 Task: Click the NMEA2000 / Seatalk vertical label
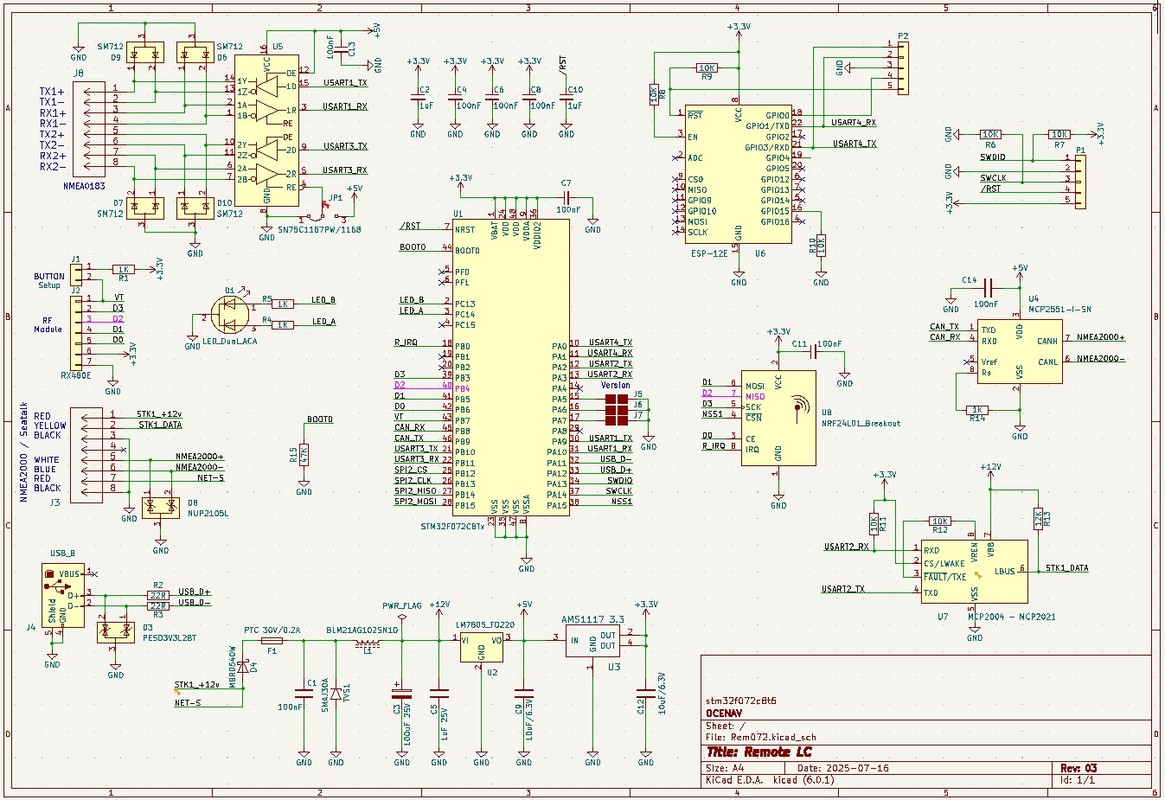23,453
